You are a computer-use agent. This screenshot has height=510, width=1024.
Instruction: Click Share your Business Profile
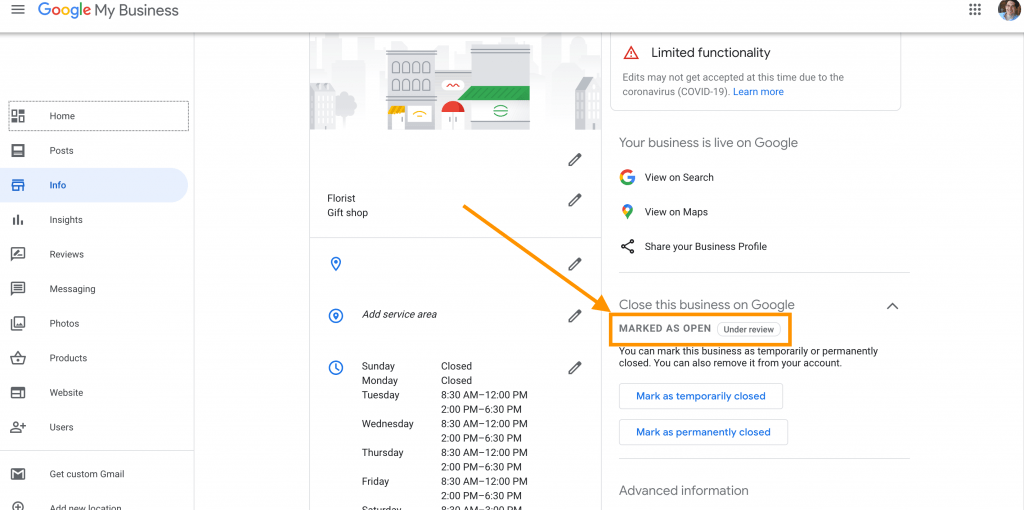click(706, 246)
